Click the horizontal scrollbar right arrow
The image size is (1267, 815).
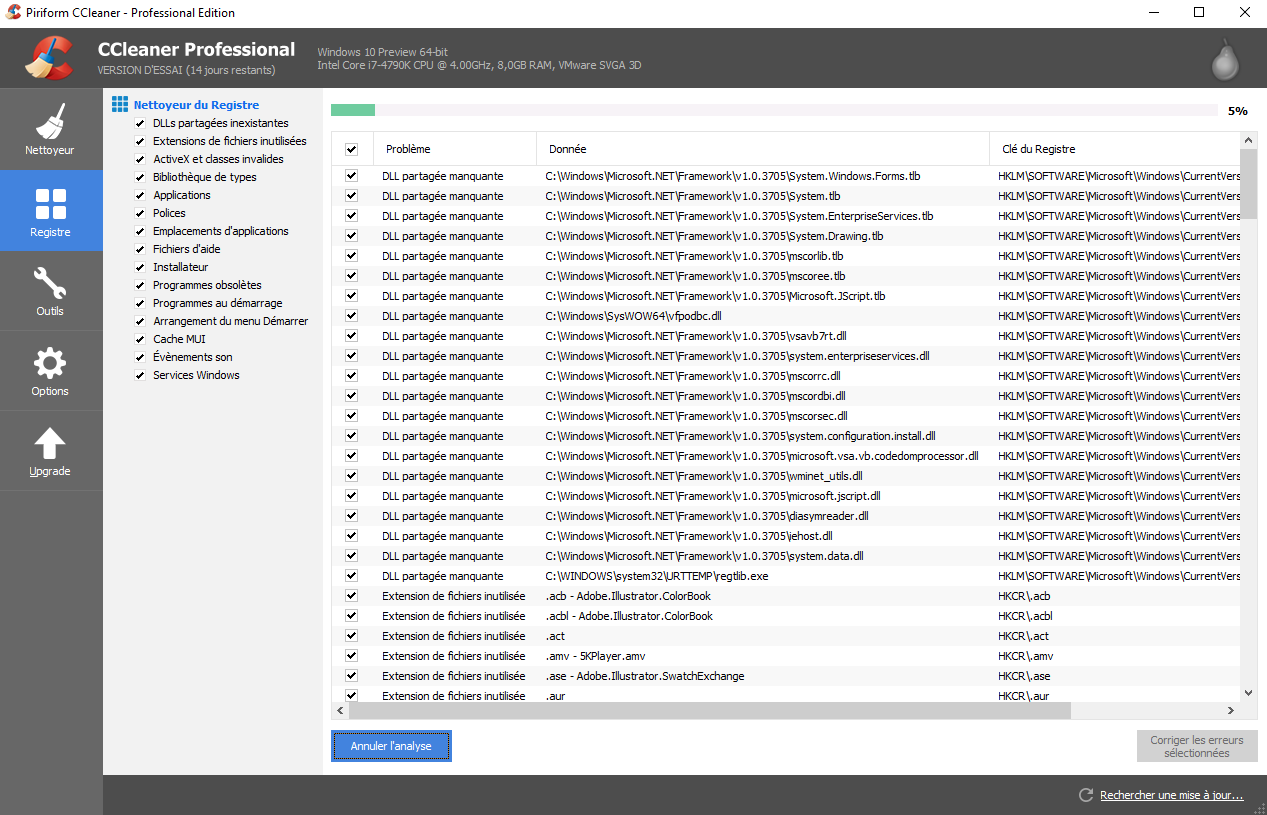tap(1232, 710)
